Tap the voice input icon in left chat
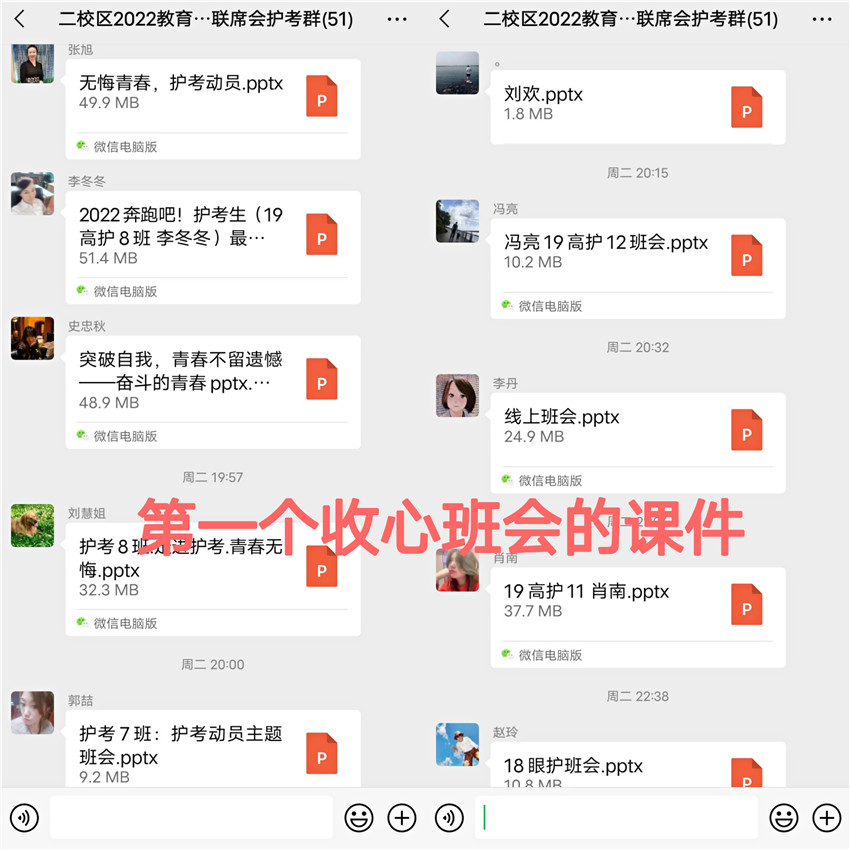 pyautogui.click(x=24, y=817)
